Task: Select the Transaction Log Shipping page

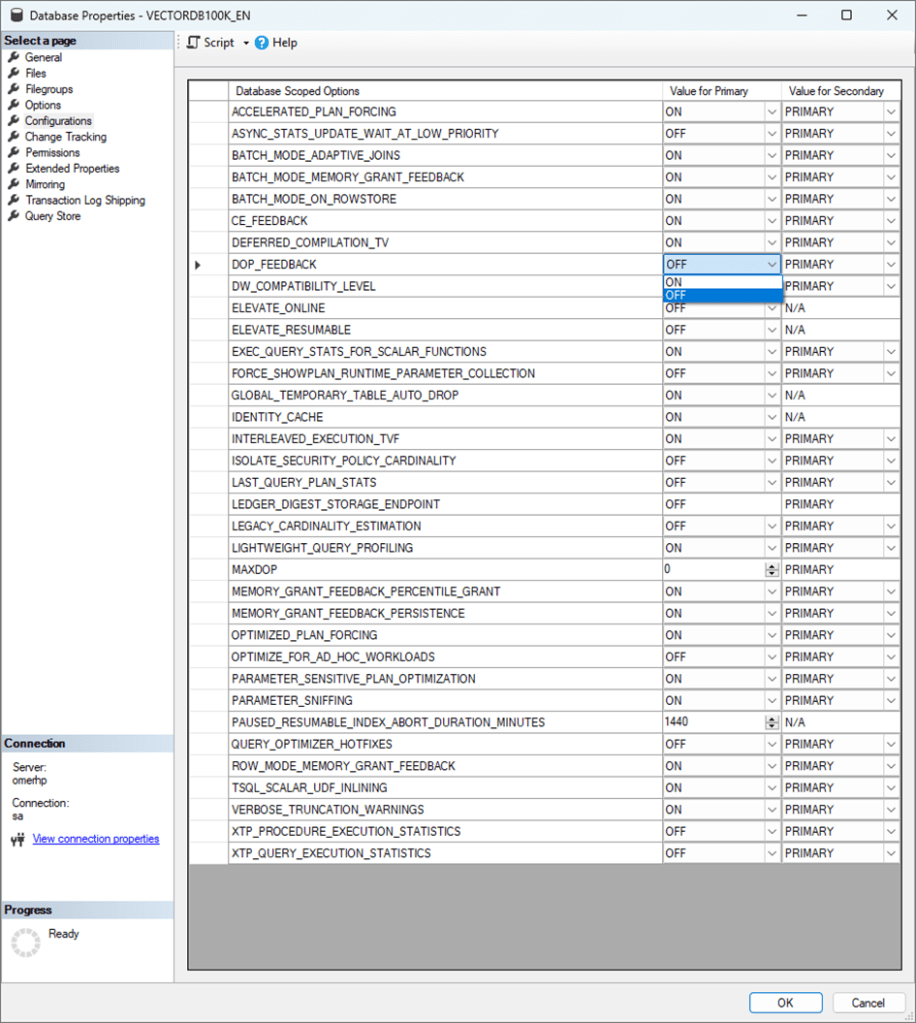Action: [x=84, y=200]
